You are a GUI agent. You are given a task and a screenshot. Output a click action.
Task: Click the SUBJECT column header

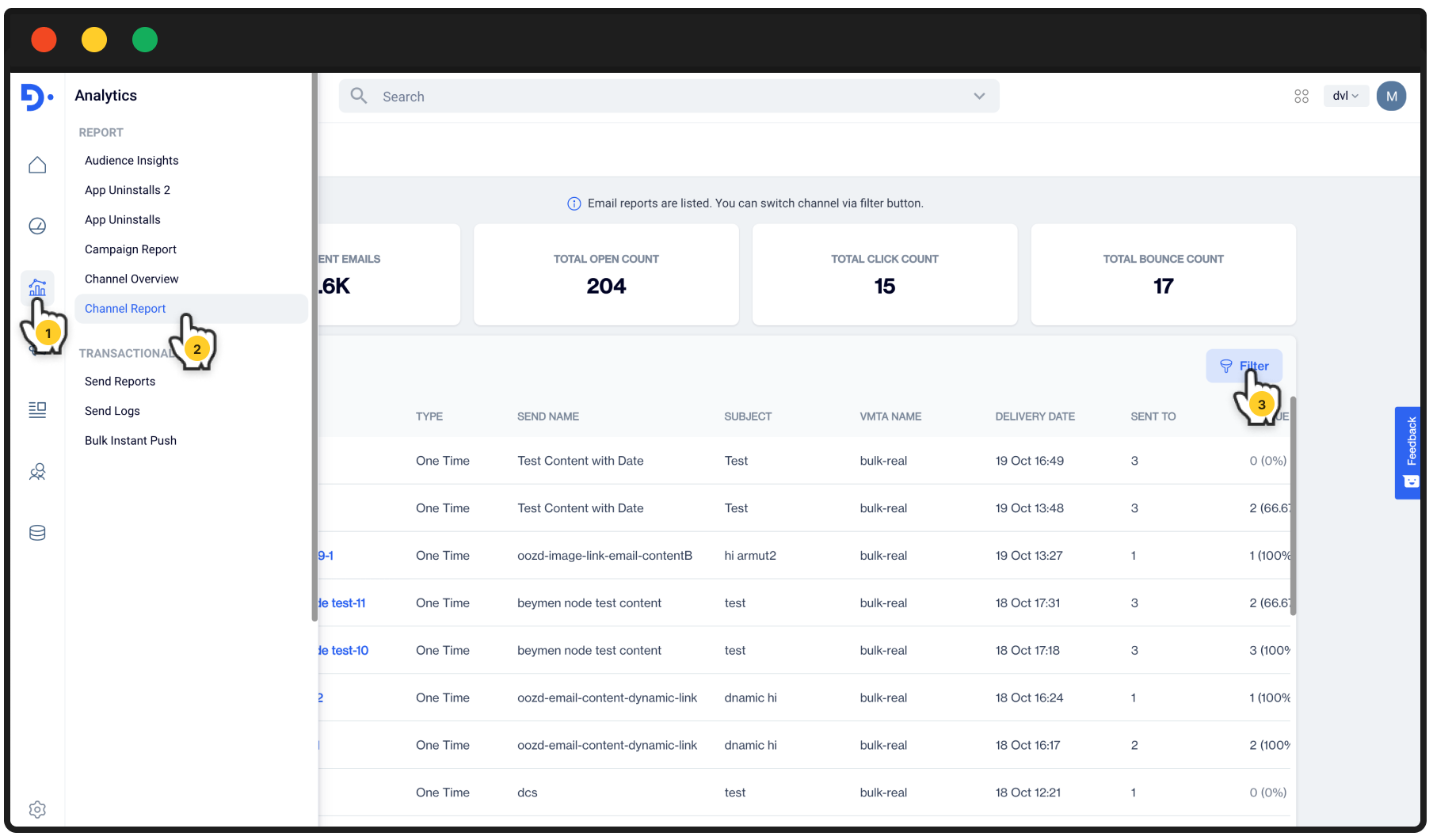(748, 416)
